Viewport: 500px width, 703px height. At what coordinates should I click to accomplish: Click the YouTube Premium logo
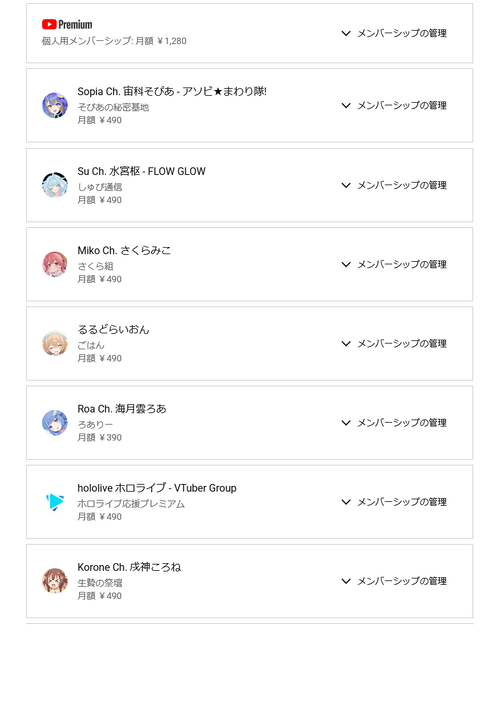pyautogui.click(x=67, y=24)
